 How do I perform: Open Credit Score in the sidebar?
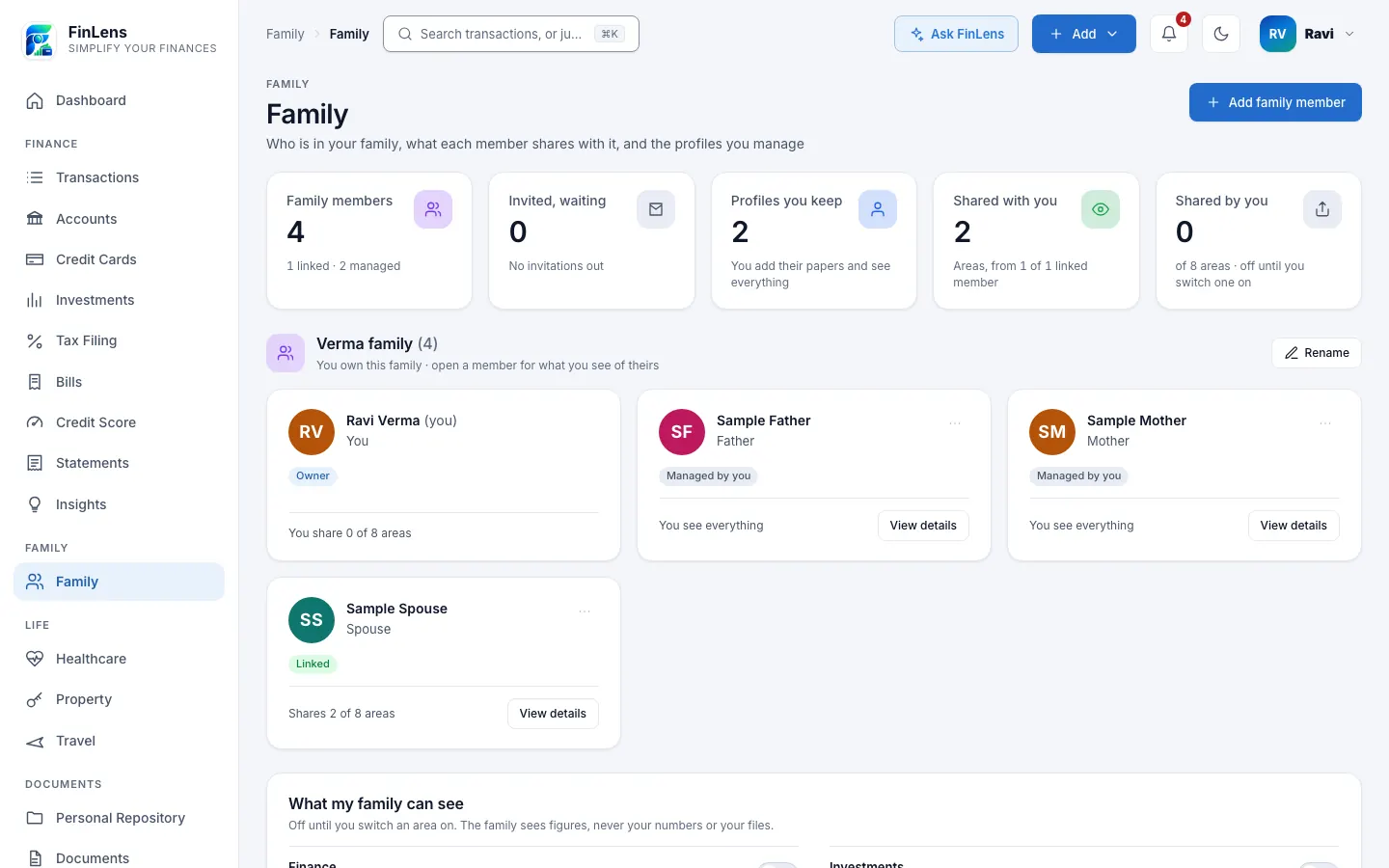click(x=119, y=422)
